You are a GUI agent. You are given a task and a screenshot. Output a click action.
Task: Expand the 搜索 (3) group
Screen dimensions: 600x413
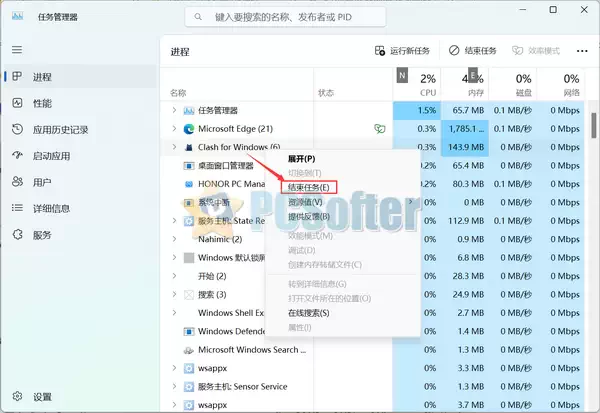pyautogui.click(x=174, y=294)
